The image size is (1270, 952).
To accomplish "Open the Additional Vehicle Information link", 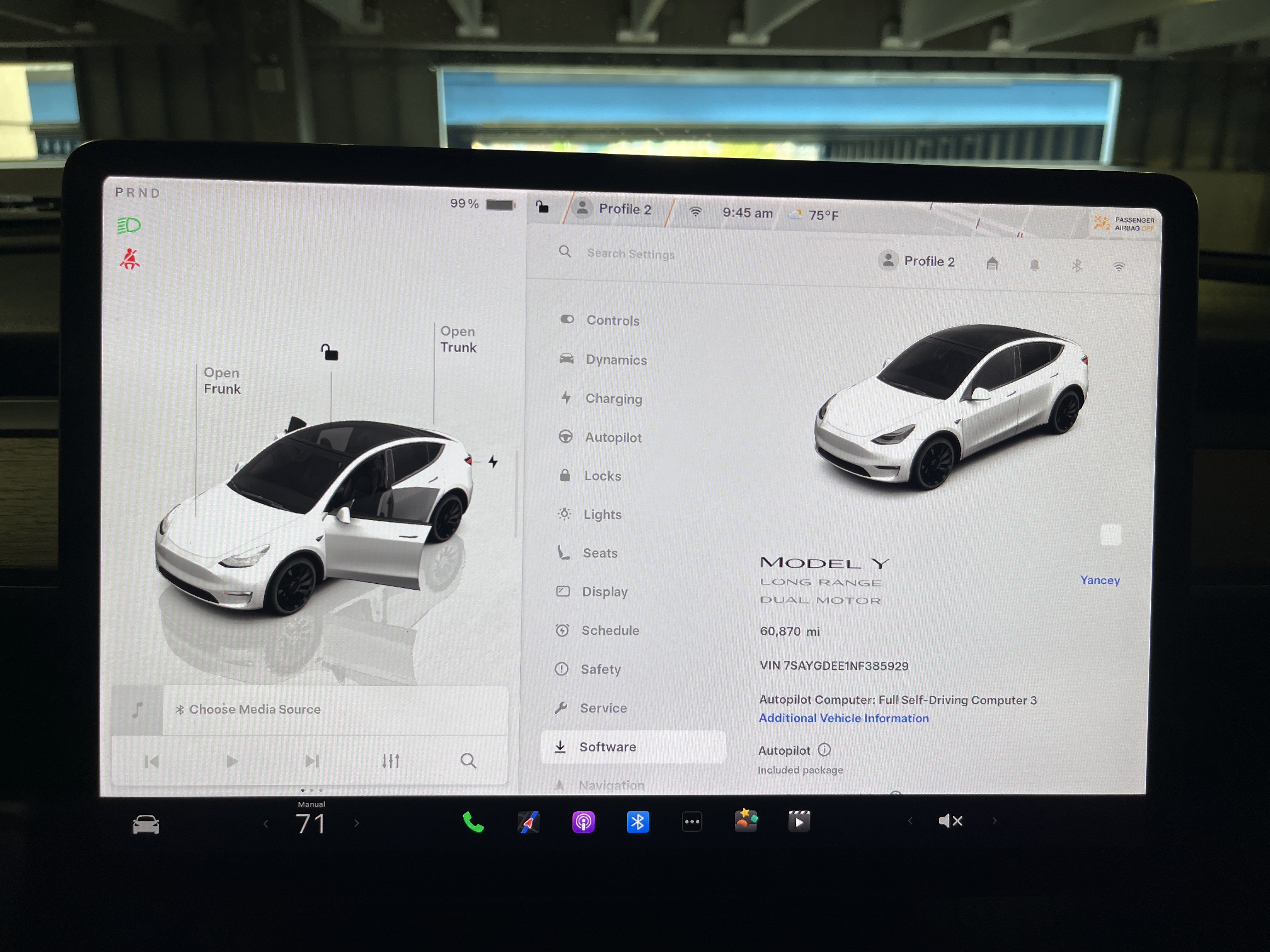I will 844,718.
